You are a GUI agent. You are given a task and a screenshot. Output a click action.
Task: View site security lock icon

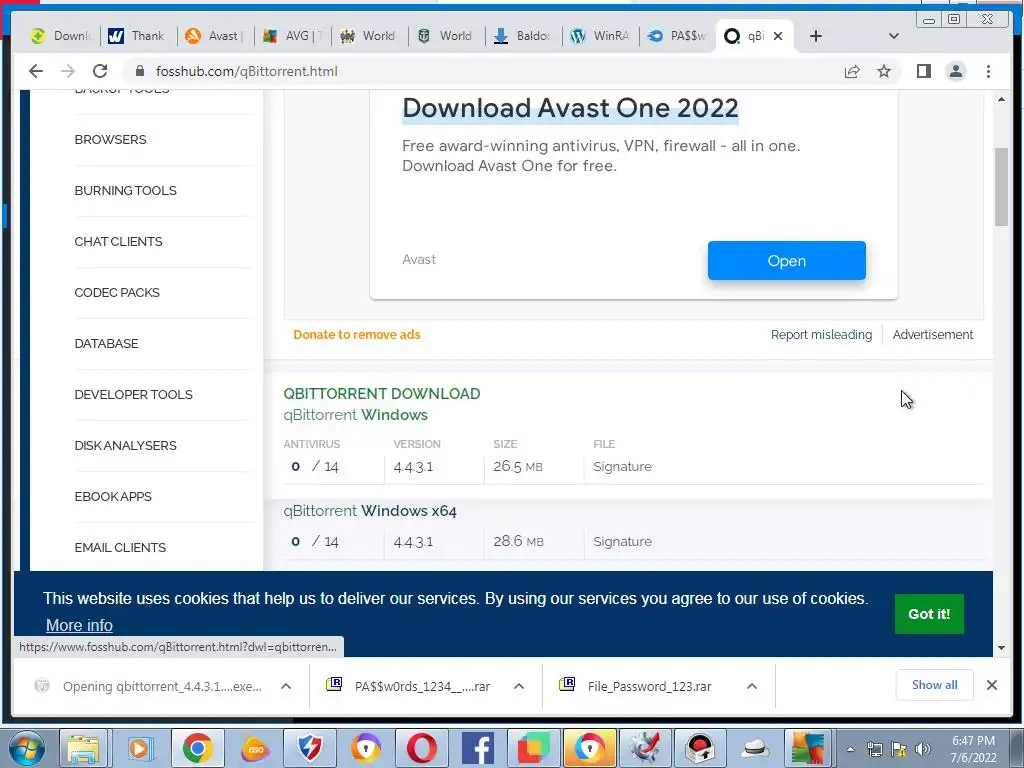pyautogui.click(x=139, y=71)
